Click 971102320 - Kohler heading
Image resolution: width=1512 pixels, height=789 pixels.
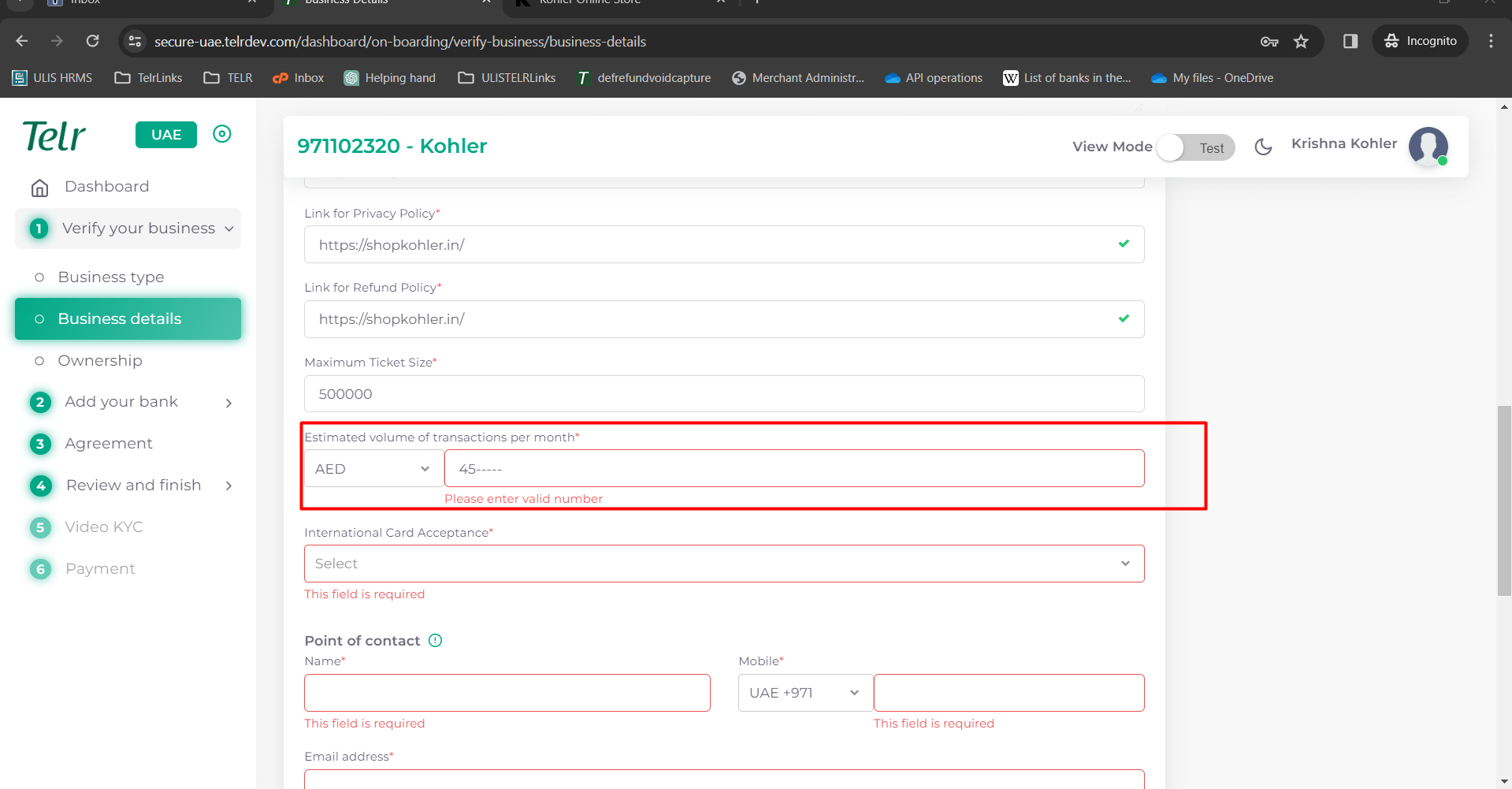pyautogui.click(x=392, y=146)
